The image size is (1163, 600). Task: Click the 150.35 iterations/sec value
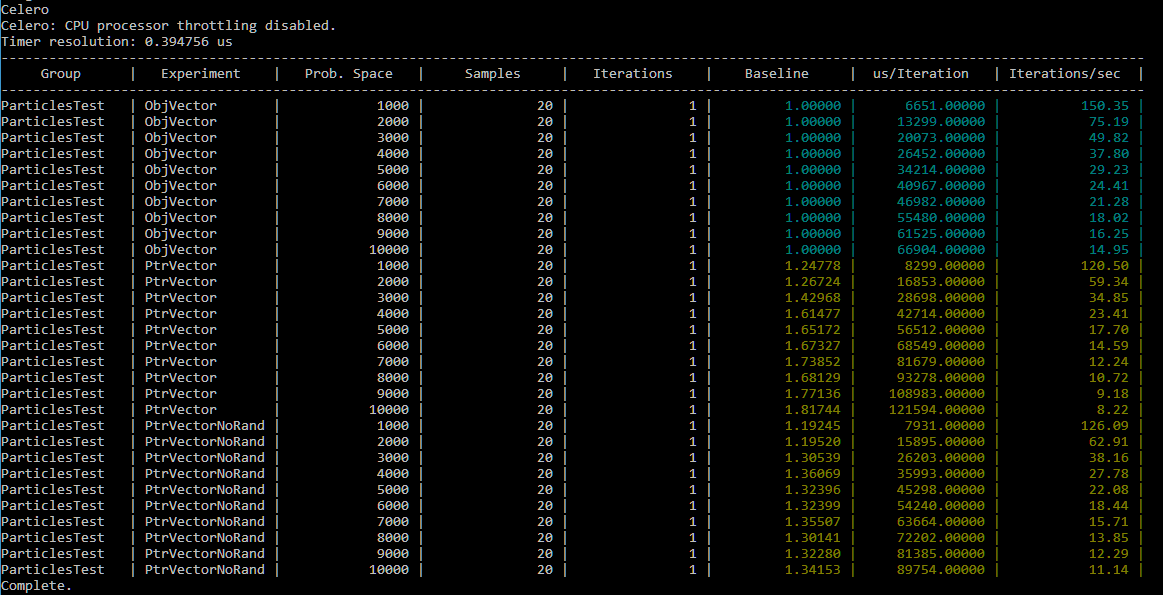[x=1104, y=105]
